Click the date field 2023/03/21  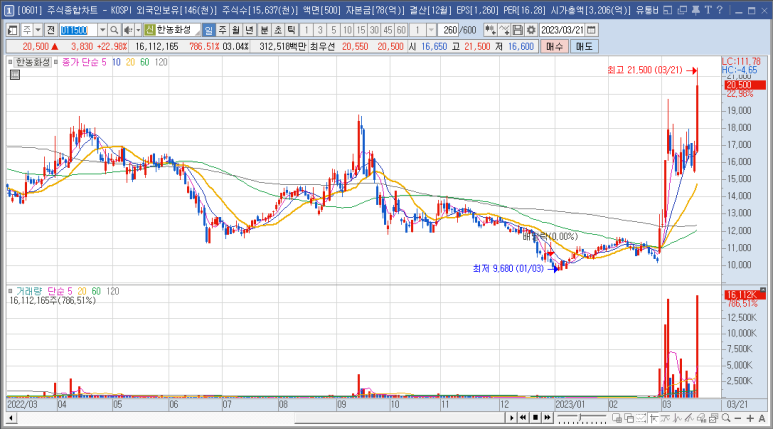click(562, 30)
